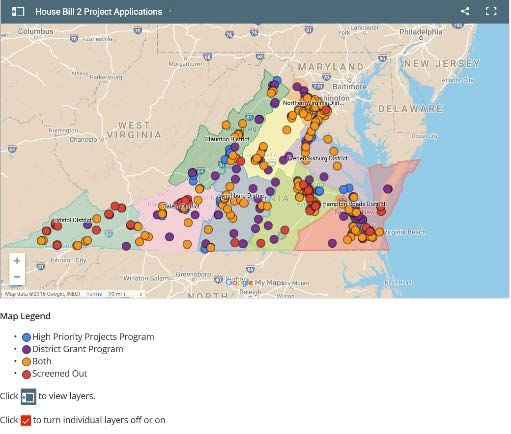
Task: Expand map to full screen
Action: (x=491, y=11)
